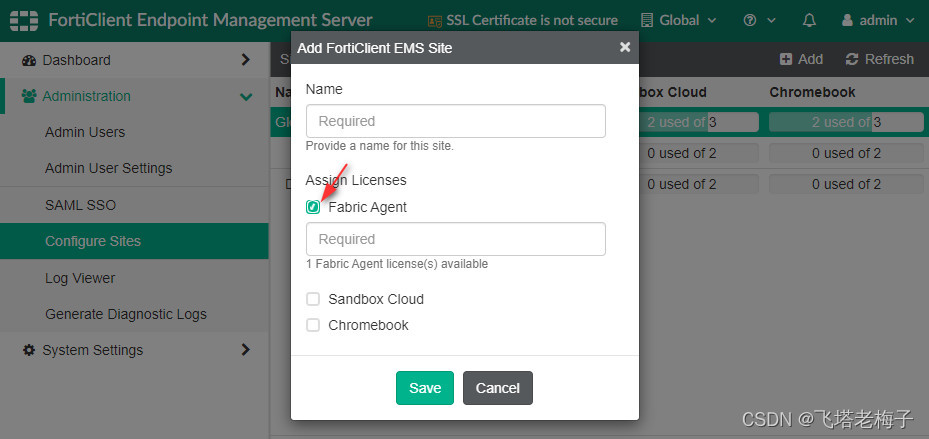The image size is (929, 439).
Task: Collapse the Administration section chevron
Action: point(246,97)
